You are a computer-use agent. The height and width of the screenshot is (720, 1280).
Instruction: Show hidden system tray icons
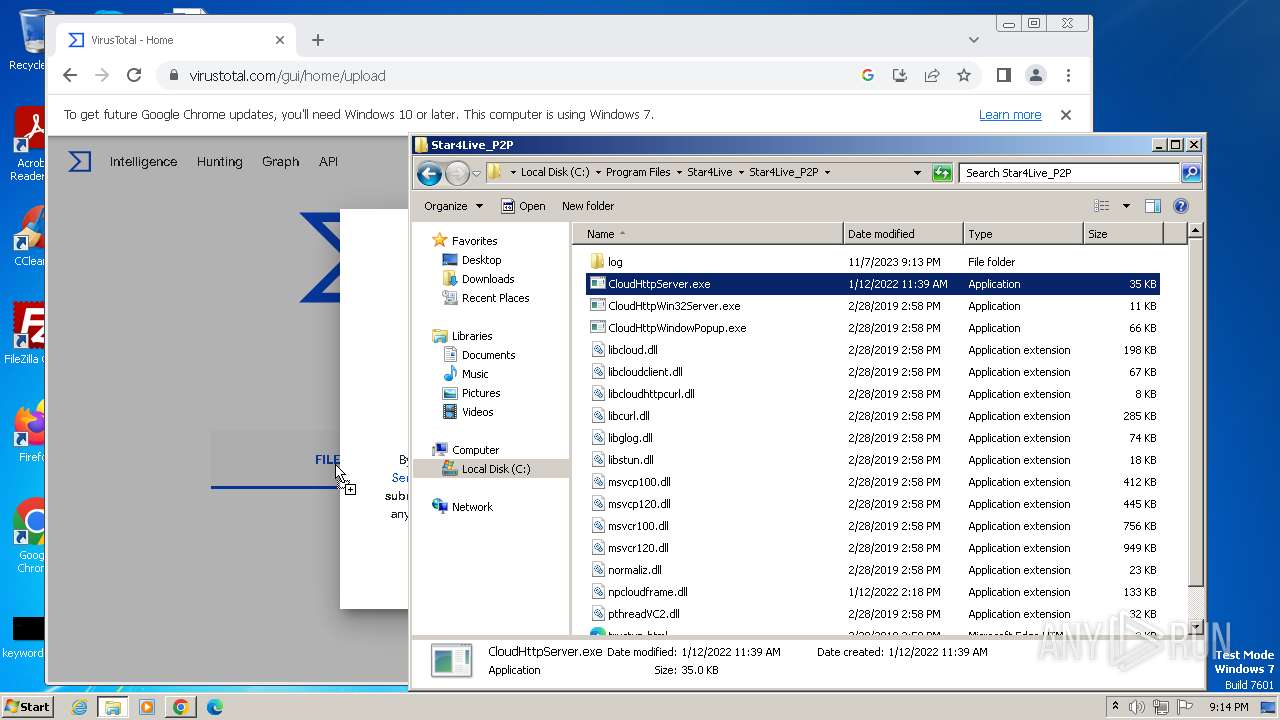point(1115,707)
